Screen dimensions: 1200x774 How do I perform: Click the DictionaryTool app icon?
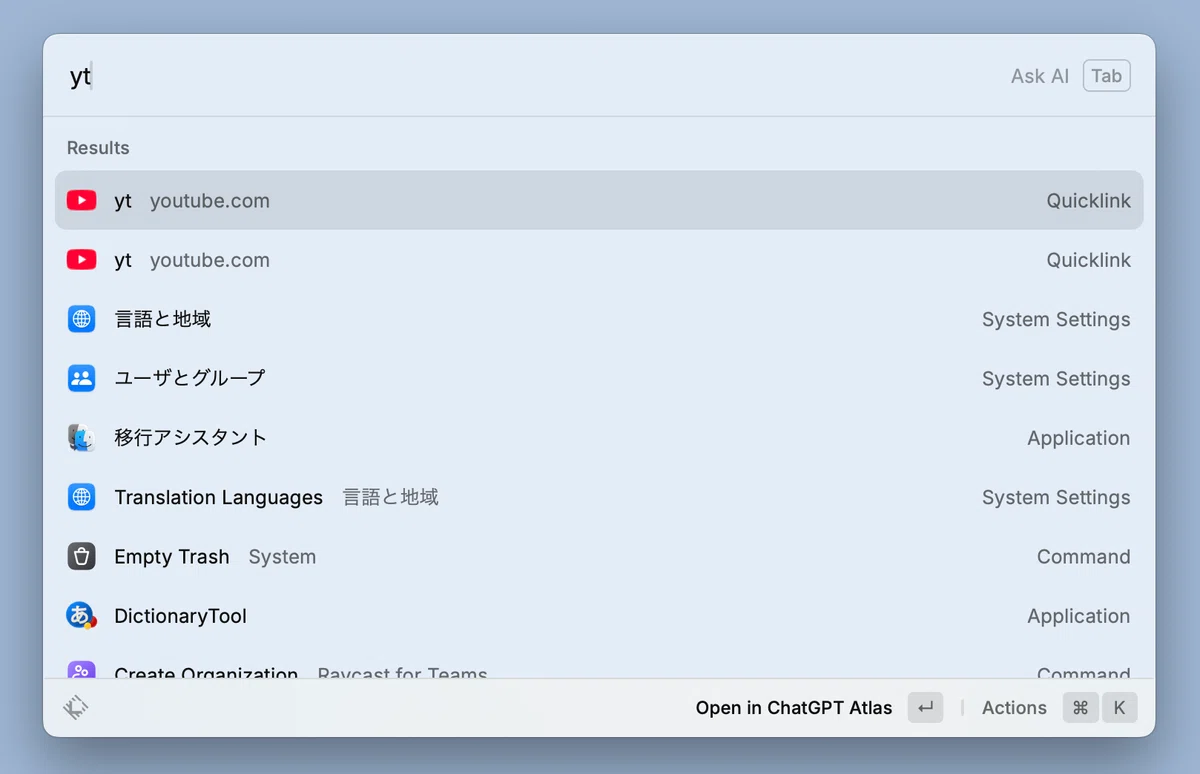(x=82, y=616)
